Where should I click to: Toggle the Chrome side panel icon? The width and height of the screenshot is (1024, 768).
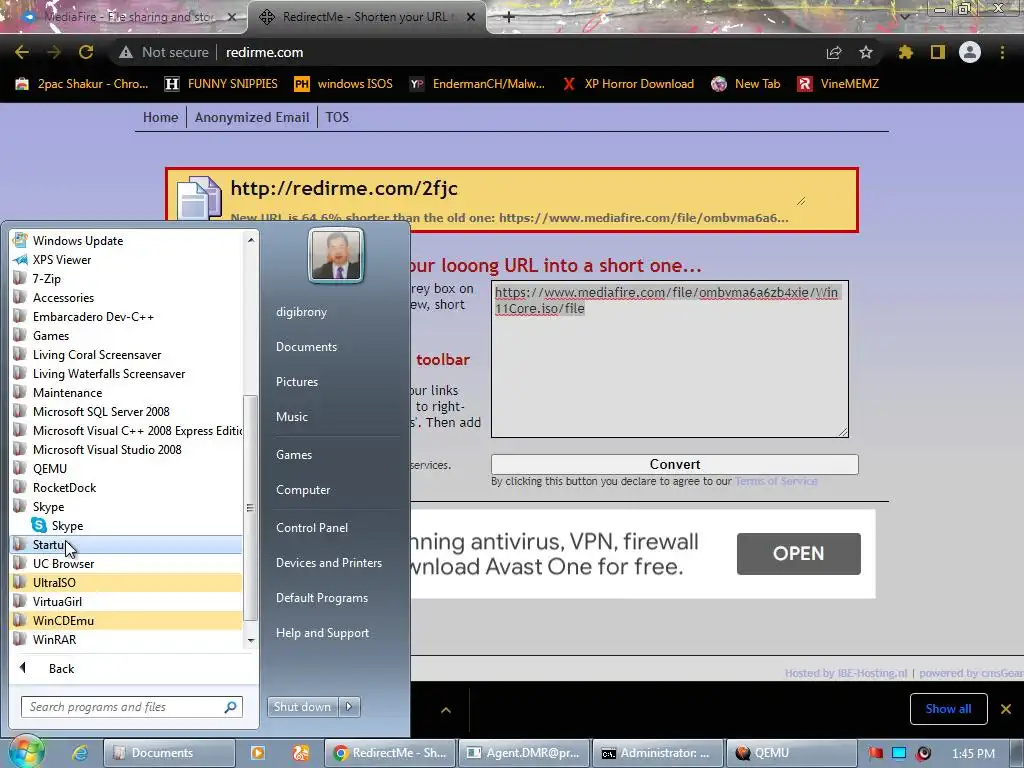pos(938,52)
